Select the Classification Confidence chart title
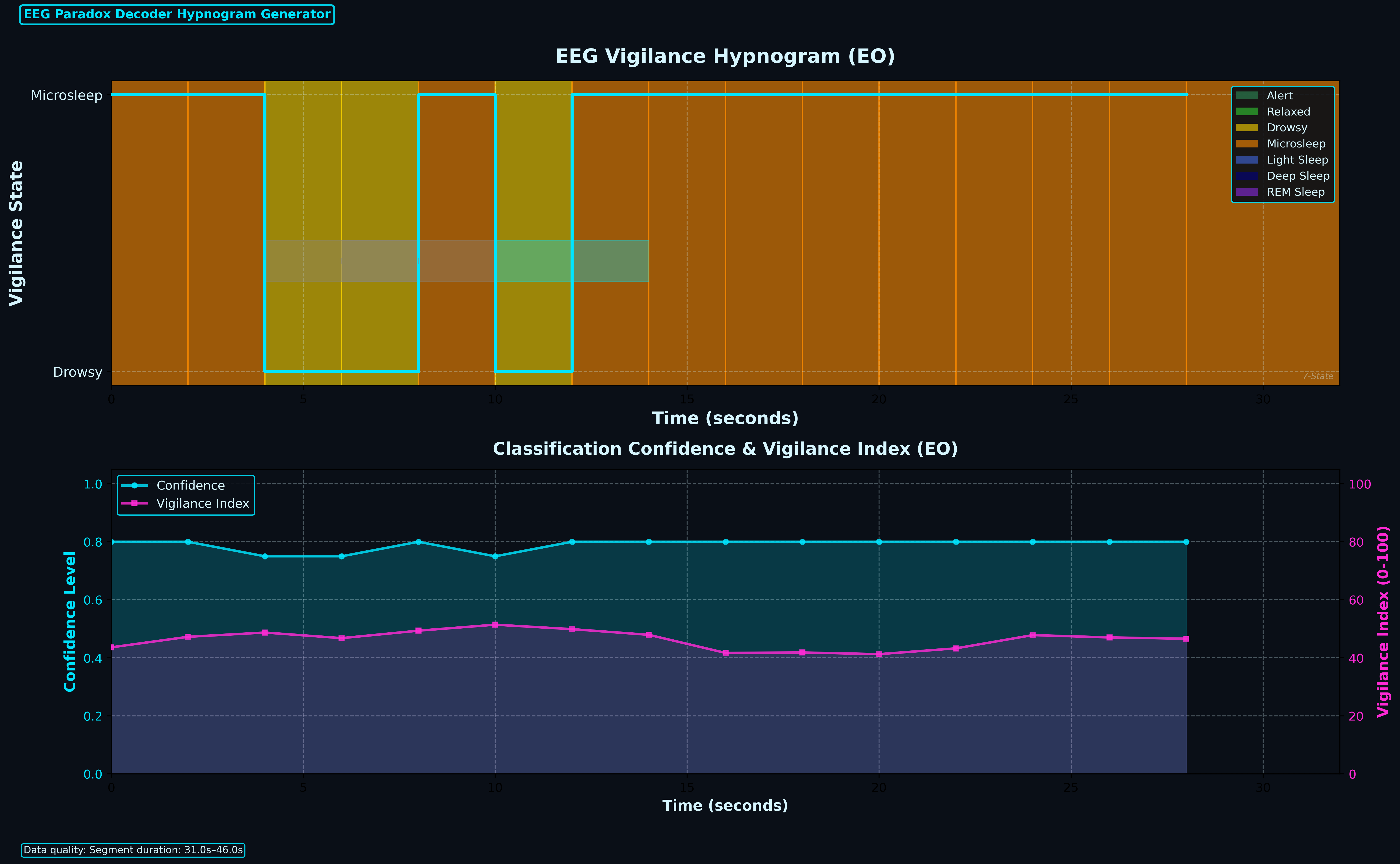The image size is (1400, 864). pos(725,449)
